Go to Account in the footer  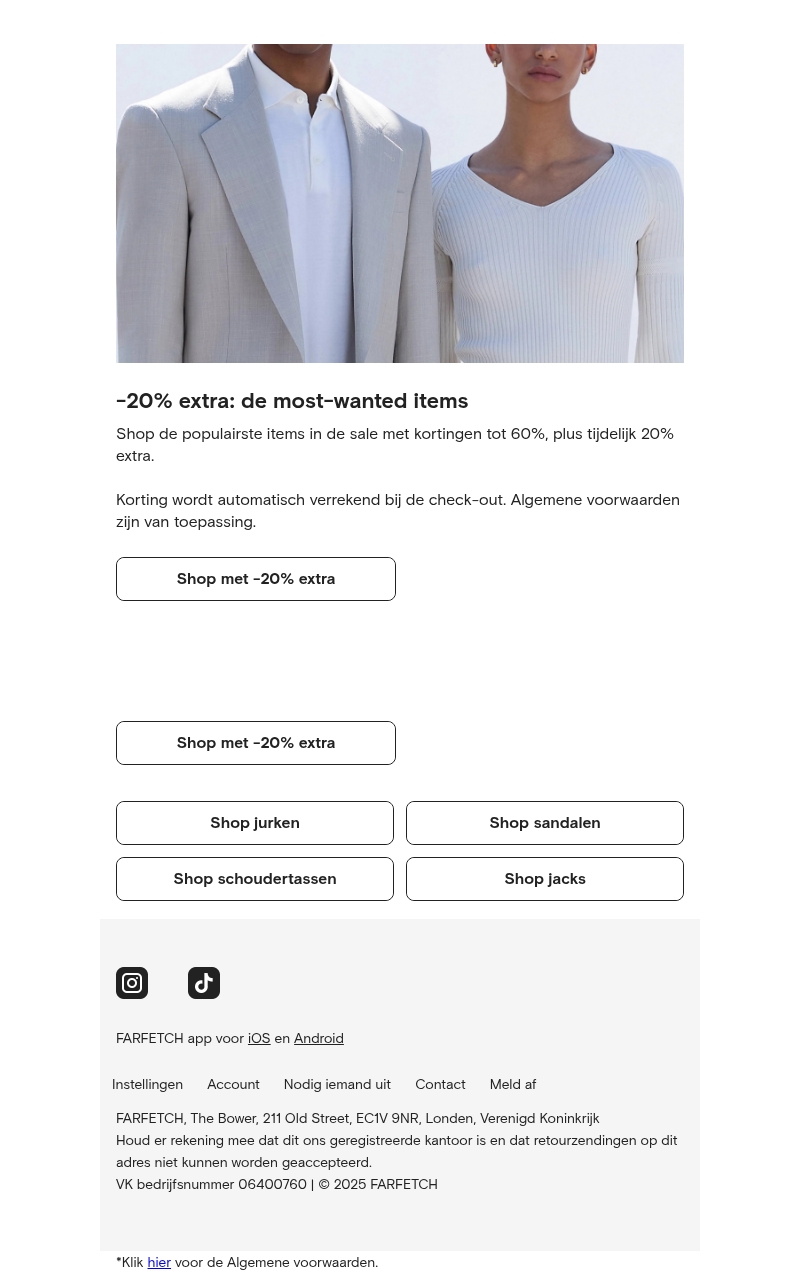pos(233,1084)
